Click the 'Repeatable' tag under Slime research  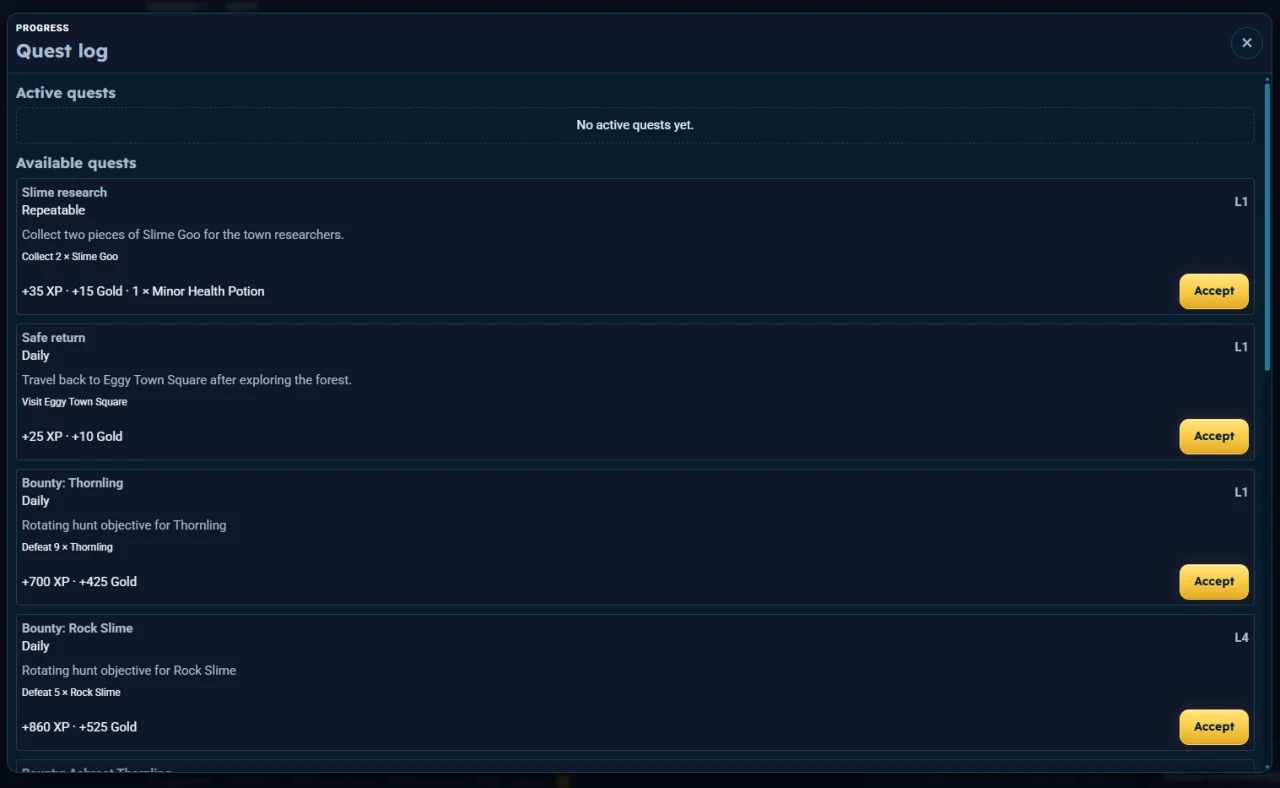coord(53,210)
